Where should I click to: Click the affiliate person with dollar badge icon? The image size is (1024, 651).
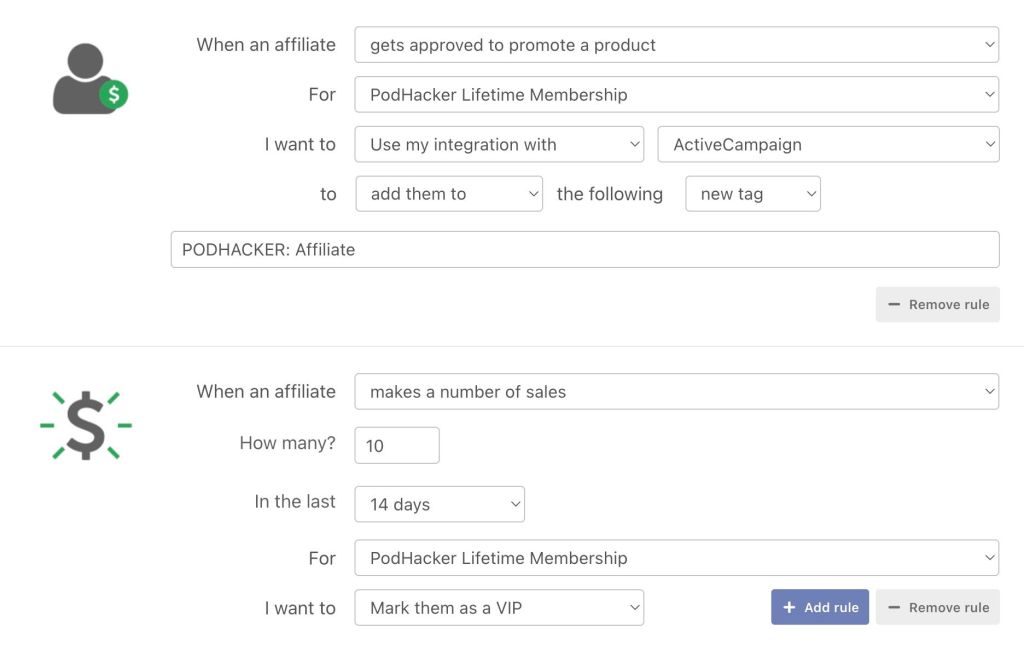(x=90, y=79)
